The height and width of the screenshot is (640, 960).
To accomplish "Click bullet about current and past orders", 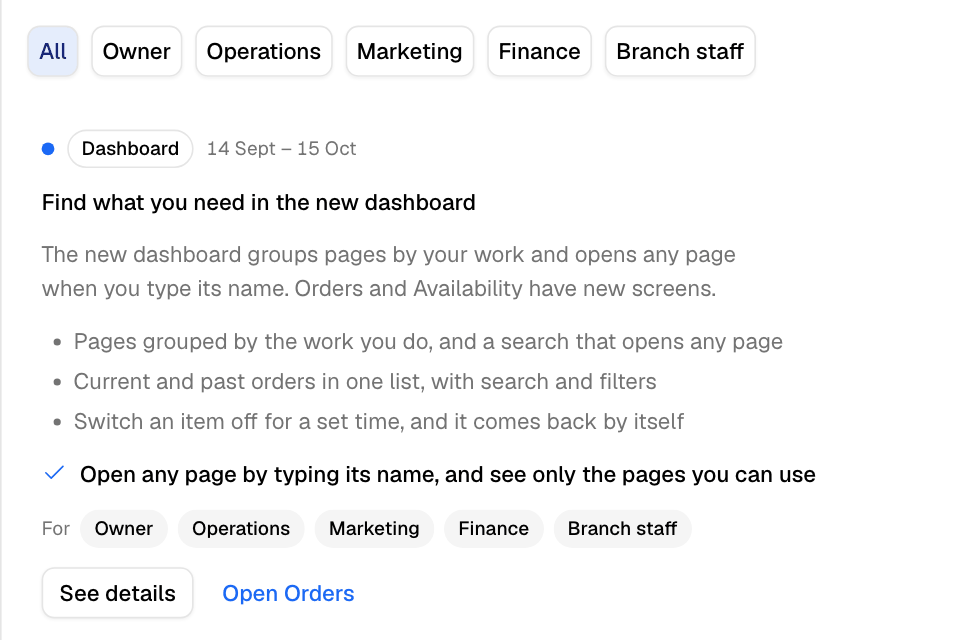I will click(365, 382).
